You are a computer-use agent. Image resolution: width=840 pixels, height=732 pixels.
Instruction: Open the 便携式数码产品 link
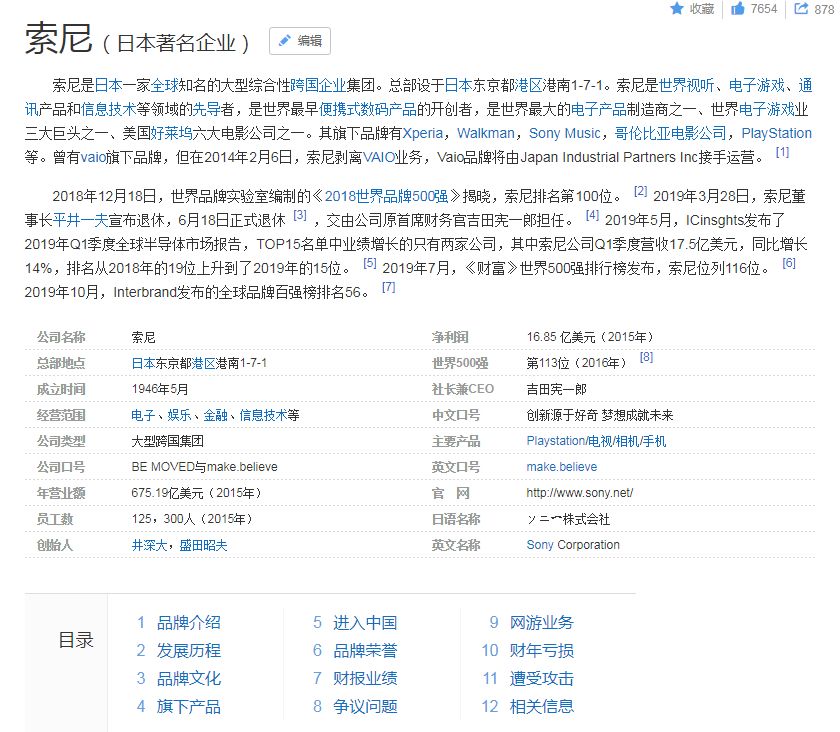click(368, 109)
